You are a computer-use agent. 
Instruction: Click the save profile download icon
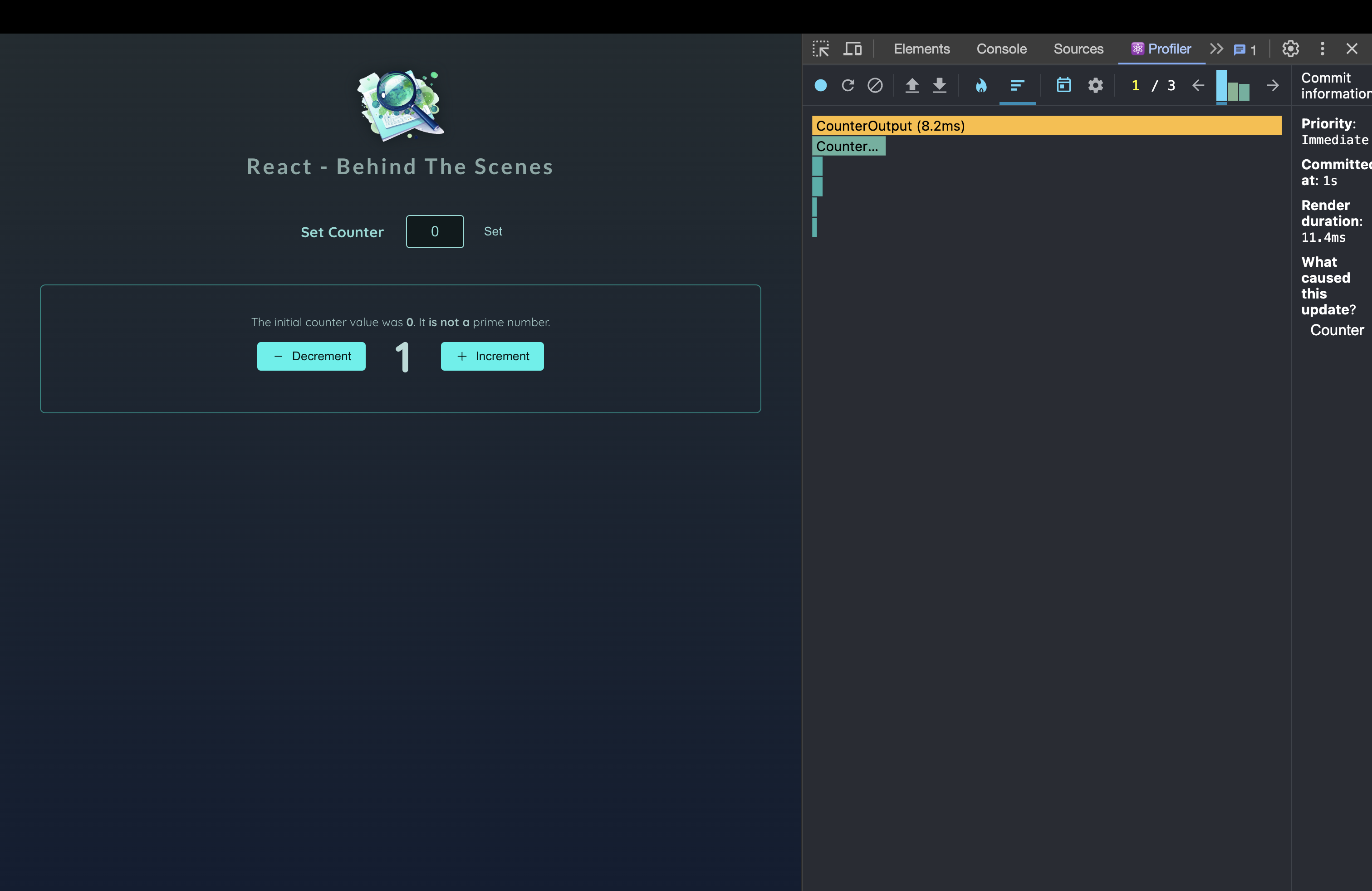(x=940, y=85)
